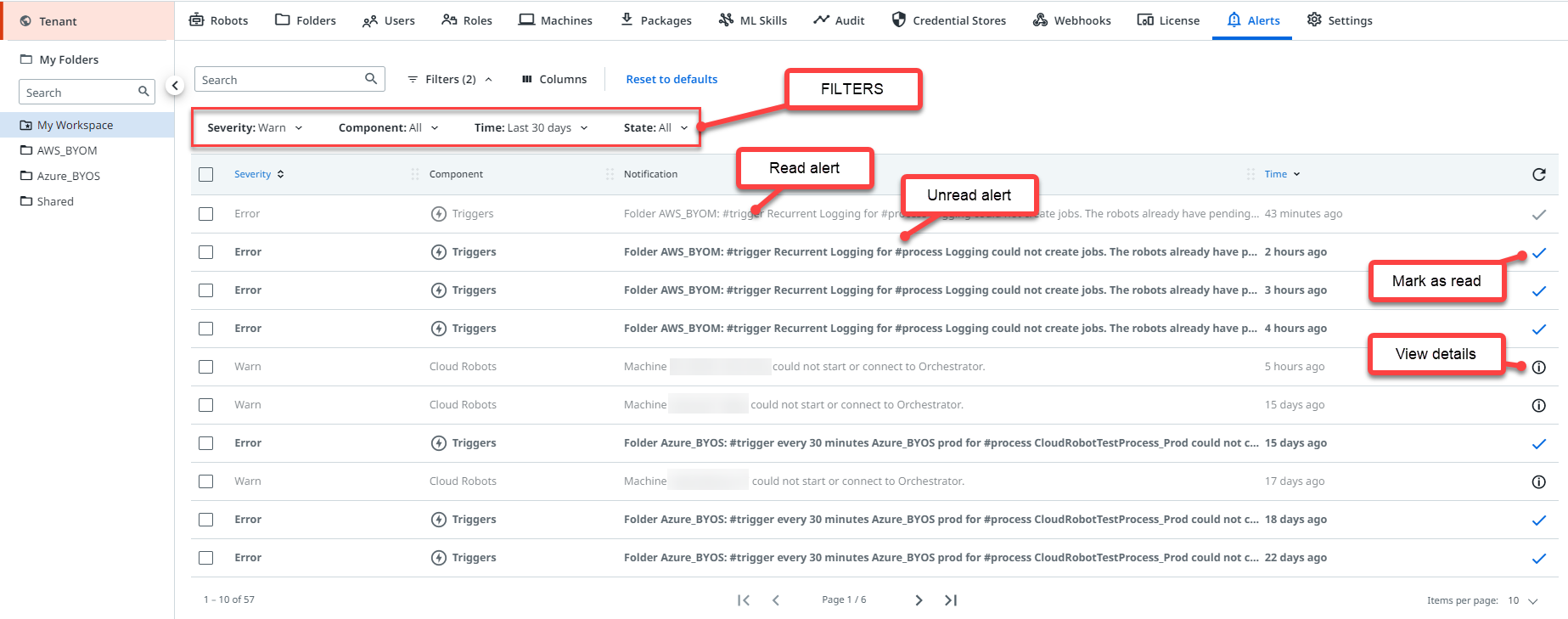Check the 22 days ago alert row
Viewport: 1568px width, 619px height.
(x=205, y=558)
